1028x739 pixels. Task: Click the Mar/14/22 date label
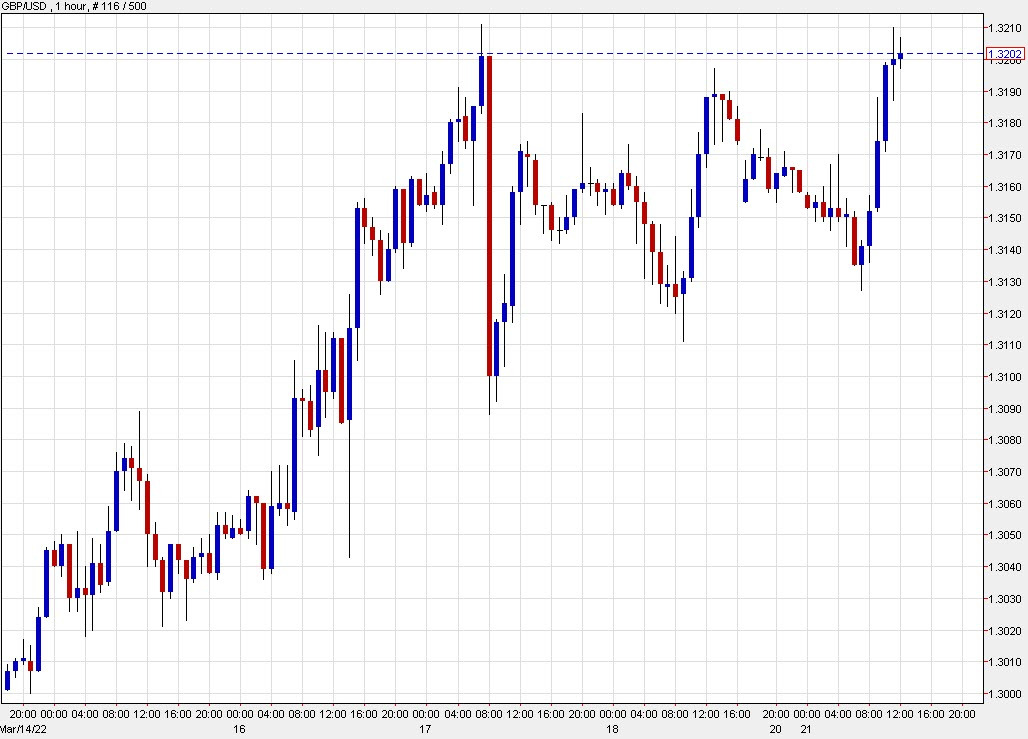(23, 729)
